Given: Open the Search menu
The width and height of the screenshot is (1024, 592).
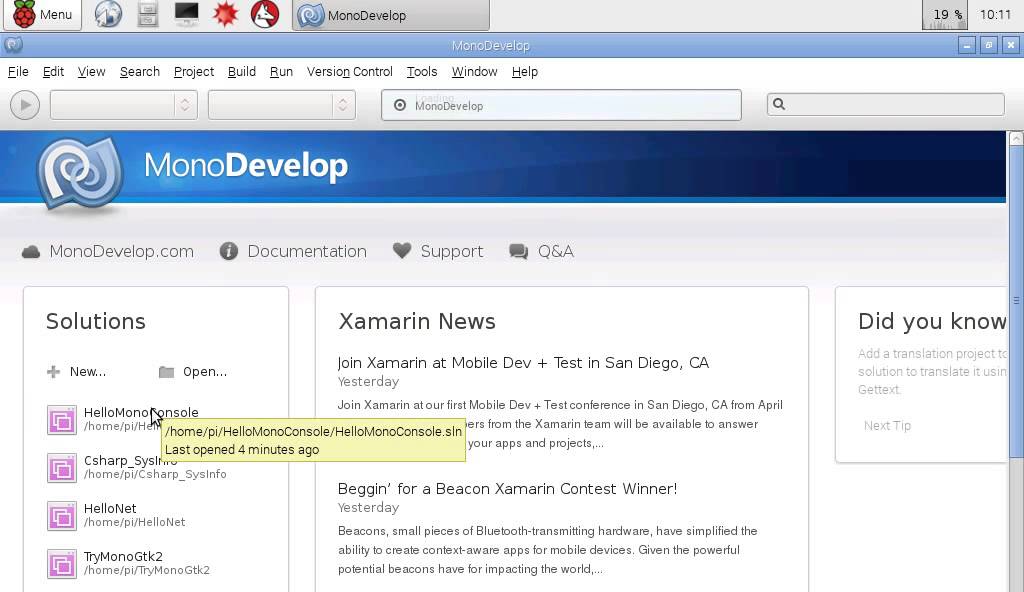Looking at the screenshot, I should (x=140, y=72).
